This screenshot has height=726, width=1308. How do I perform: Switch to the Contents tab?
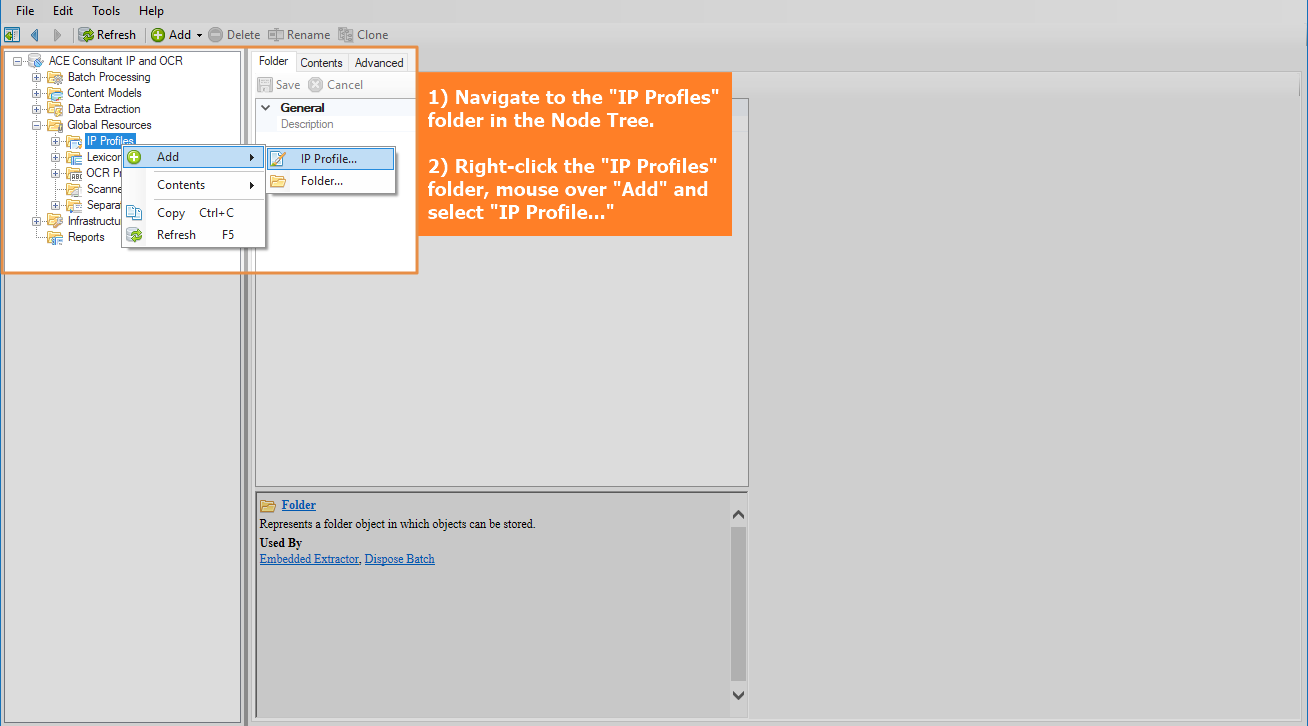coord(321,63)
